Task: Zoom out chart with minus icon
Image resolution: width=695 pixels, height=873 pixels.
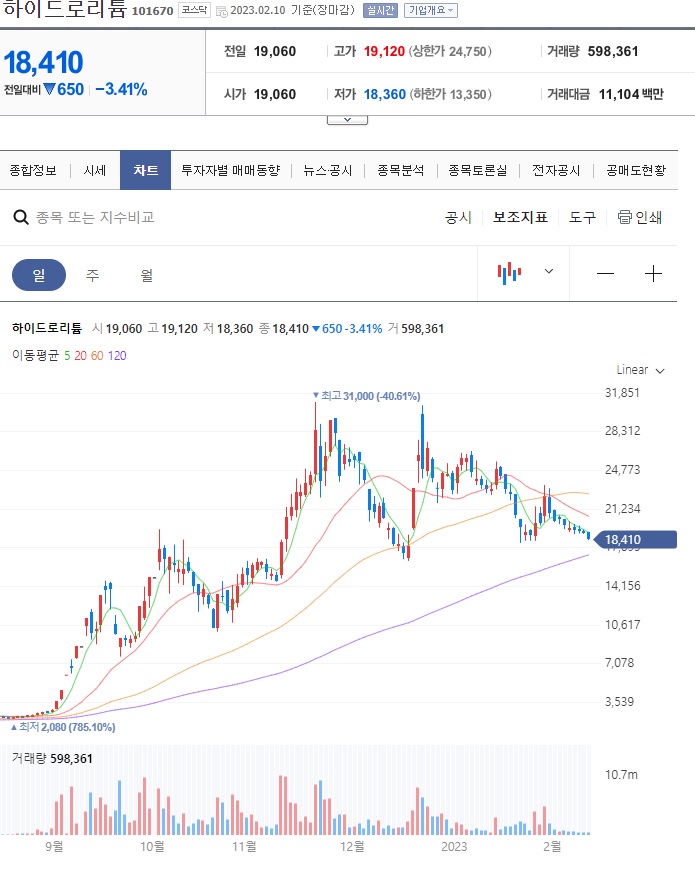Action: tap(605, 273)
